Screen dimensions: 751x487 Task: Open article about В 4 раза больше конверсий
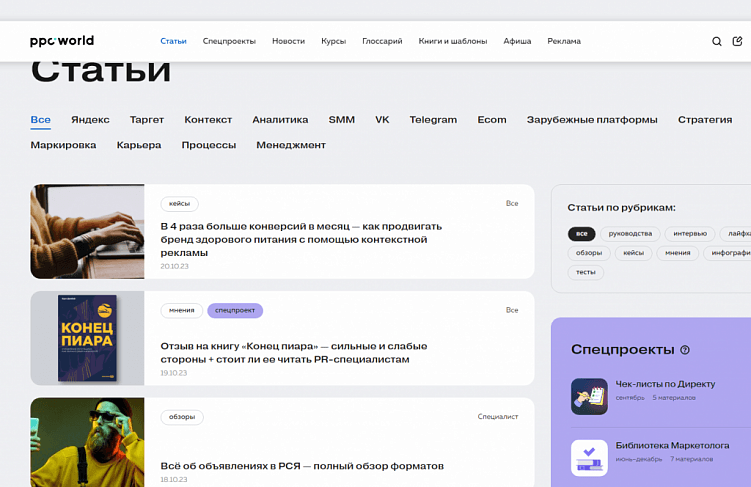click(x=301, y=239)
